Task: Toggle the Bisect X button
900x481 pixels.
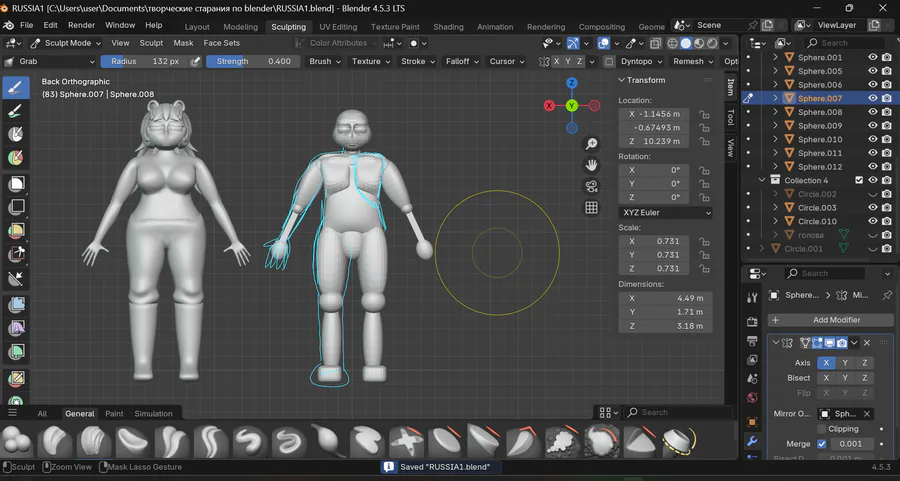Action: point(826,378)
